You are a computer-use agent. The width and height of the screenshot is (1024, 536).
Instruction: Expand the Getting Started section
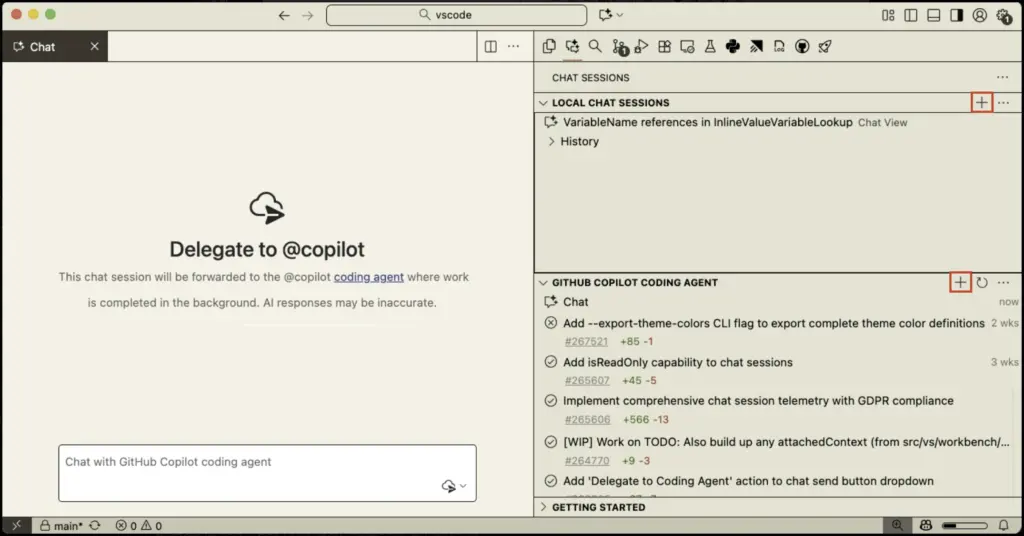[544, 507]
